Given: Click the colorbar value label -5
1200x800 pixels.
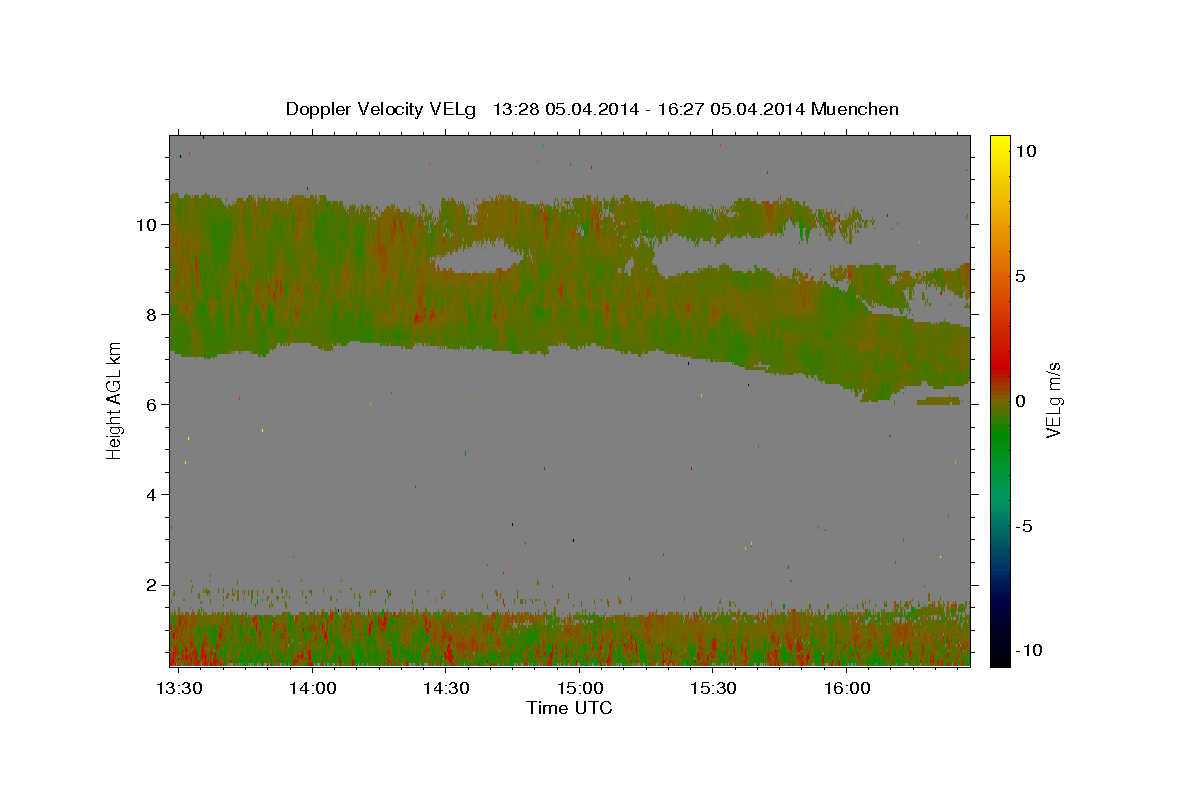Looking at the screenshot, I should coord(1023,526).
